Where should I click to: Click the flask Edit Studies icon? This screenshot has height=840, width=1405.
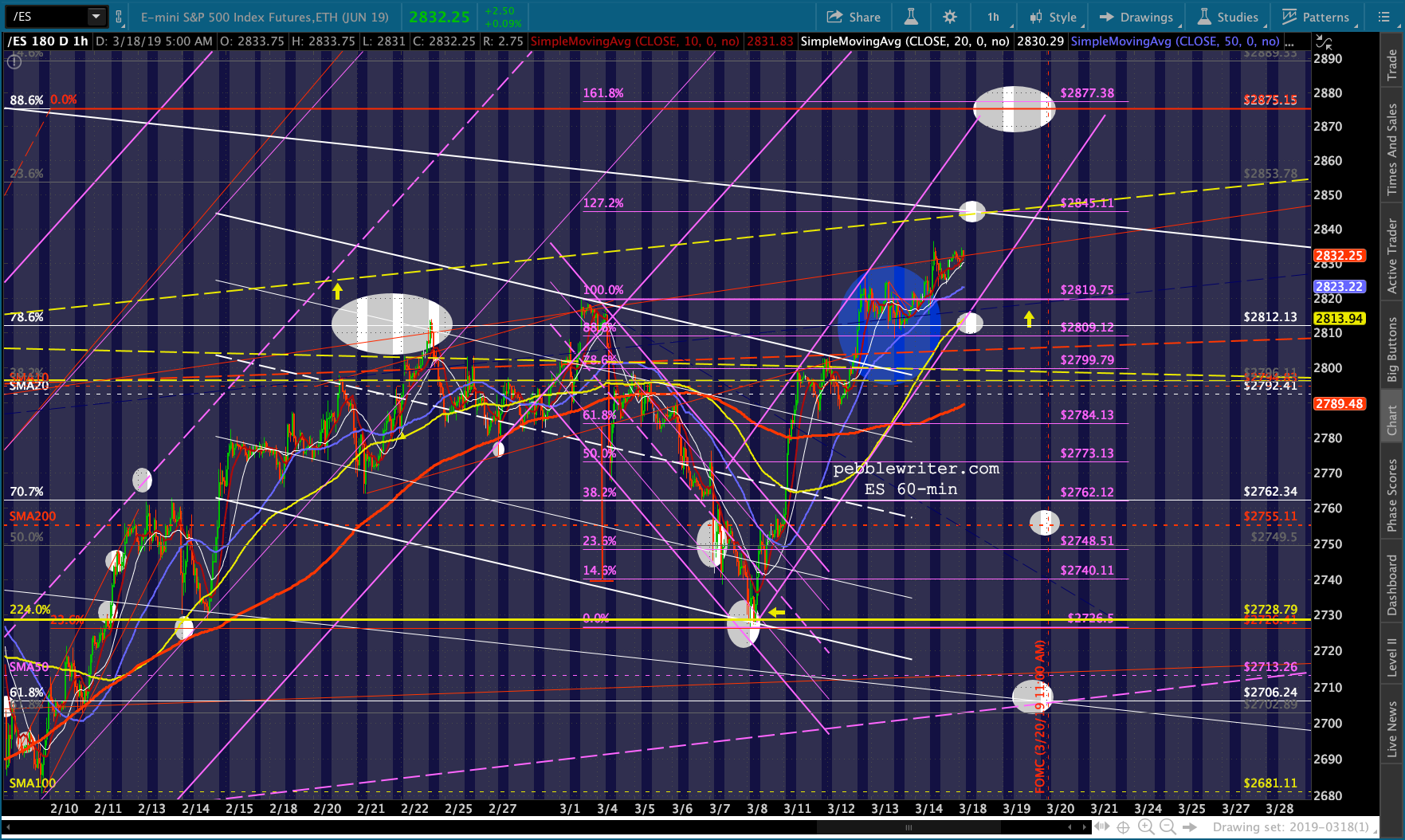click(911, 17)
